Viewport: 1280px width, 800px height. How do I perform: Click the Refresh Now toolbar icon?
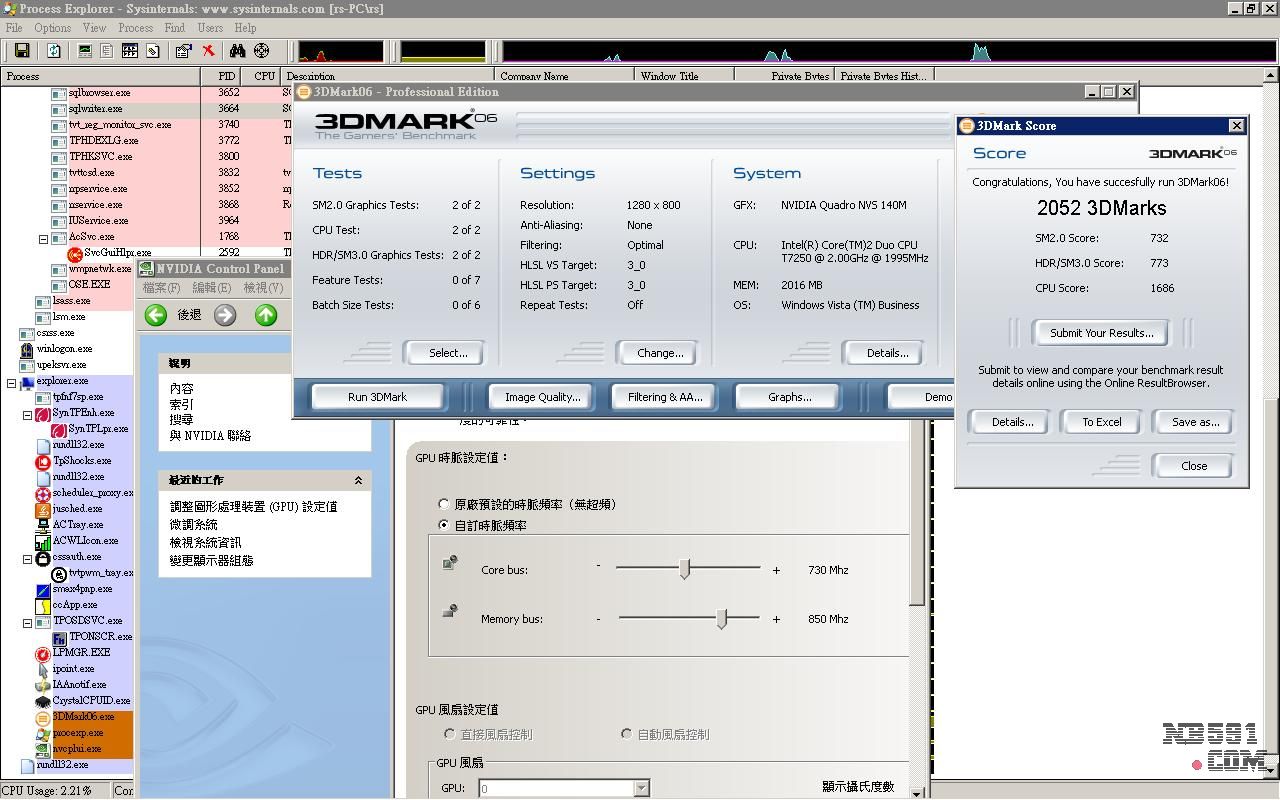click(x=54, y=51)
